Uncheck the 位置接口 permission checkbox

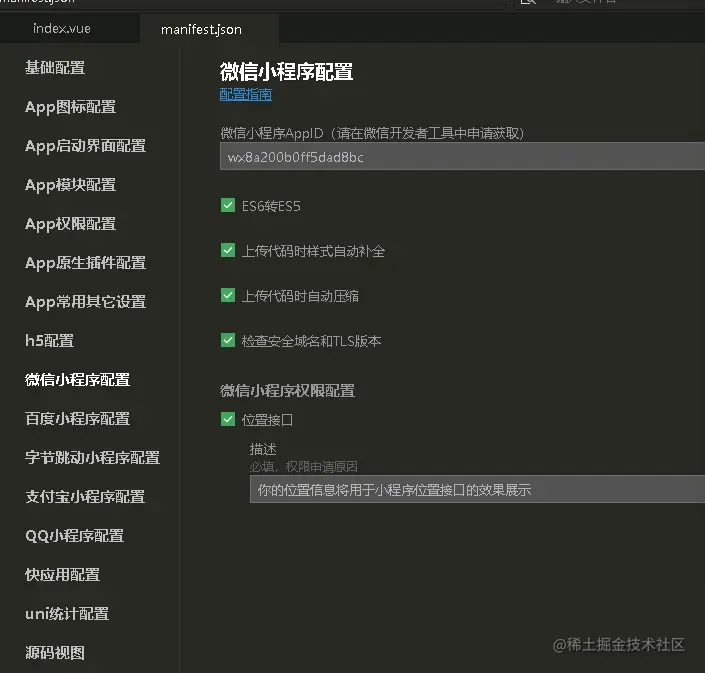point(228,419)
